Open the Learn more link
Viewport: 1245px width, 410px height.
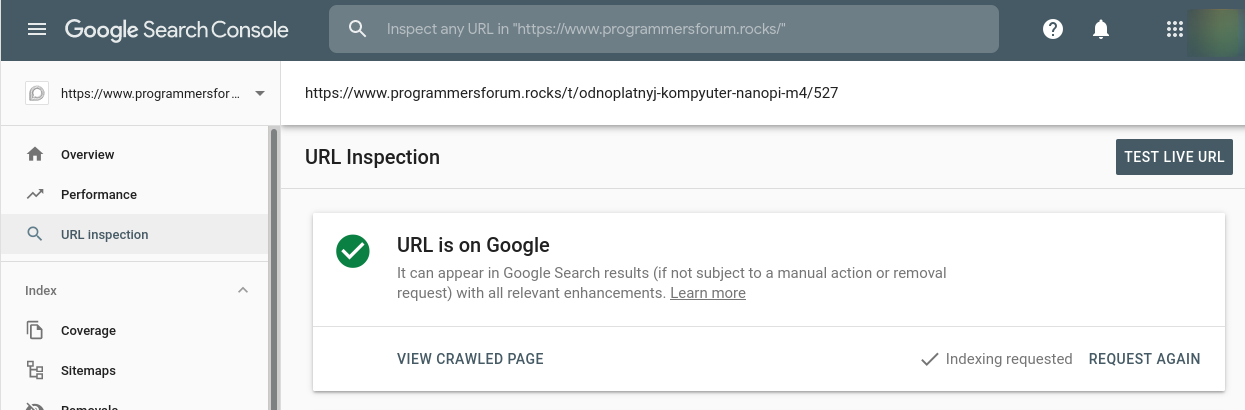[x=708, y=293]
